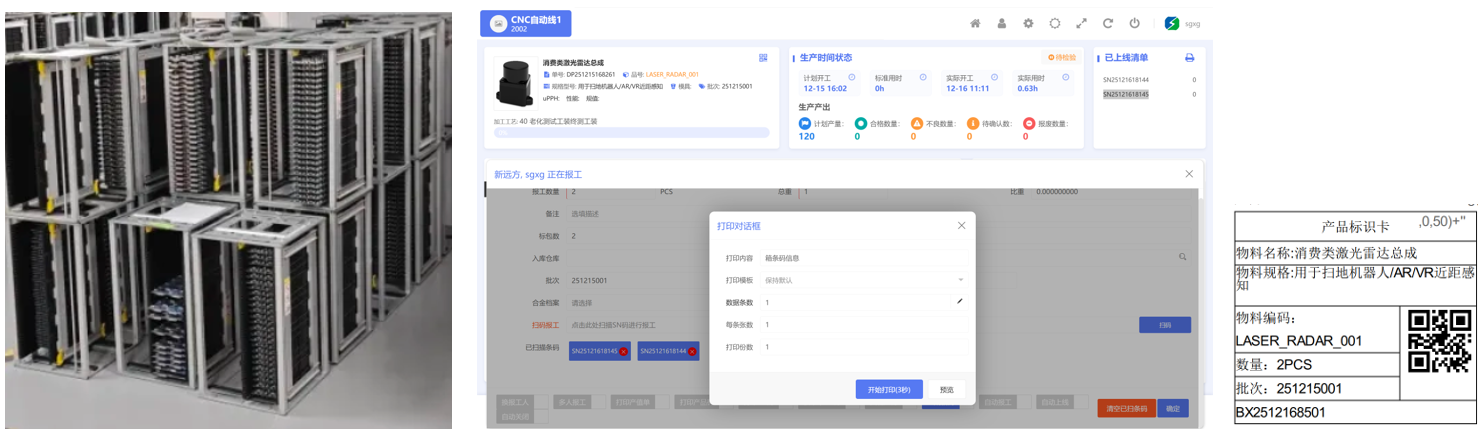Screen dimensions: 1478x436
Task: Select the CNC自动线1 tab
Action: point(525,24)
